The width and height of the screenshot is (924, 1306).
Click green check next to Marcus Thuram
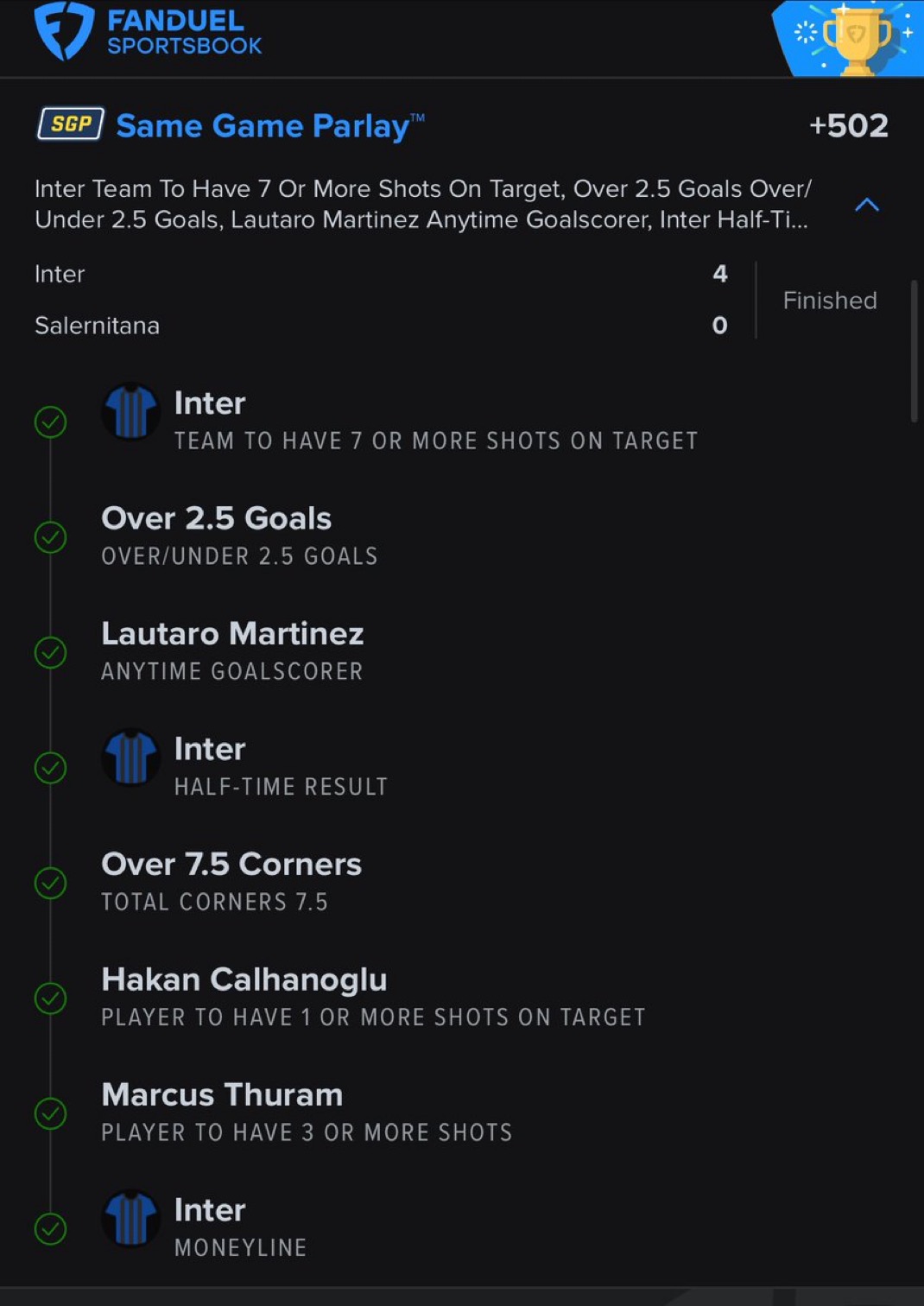click(50, 1113)
